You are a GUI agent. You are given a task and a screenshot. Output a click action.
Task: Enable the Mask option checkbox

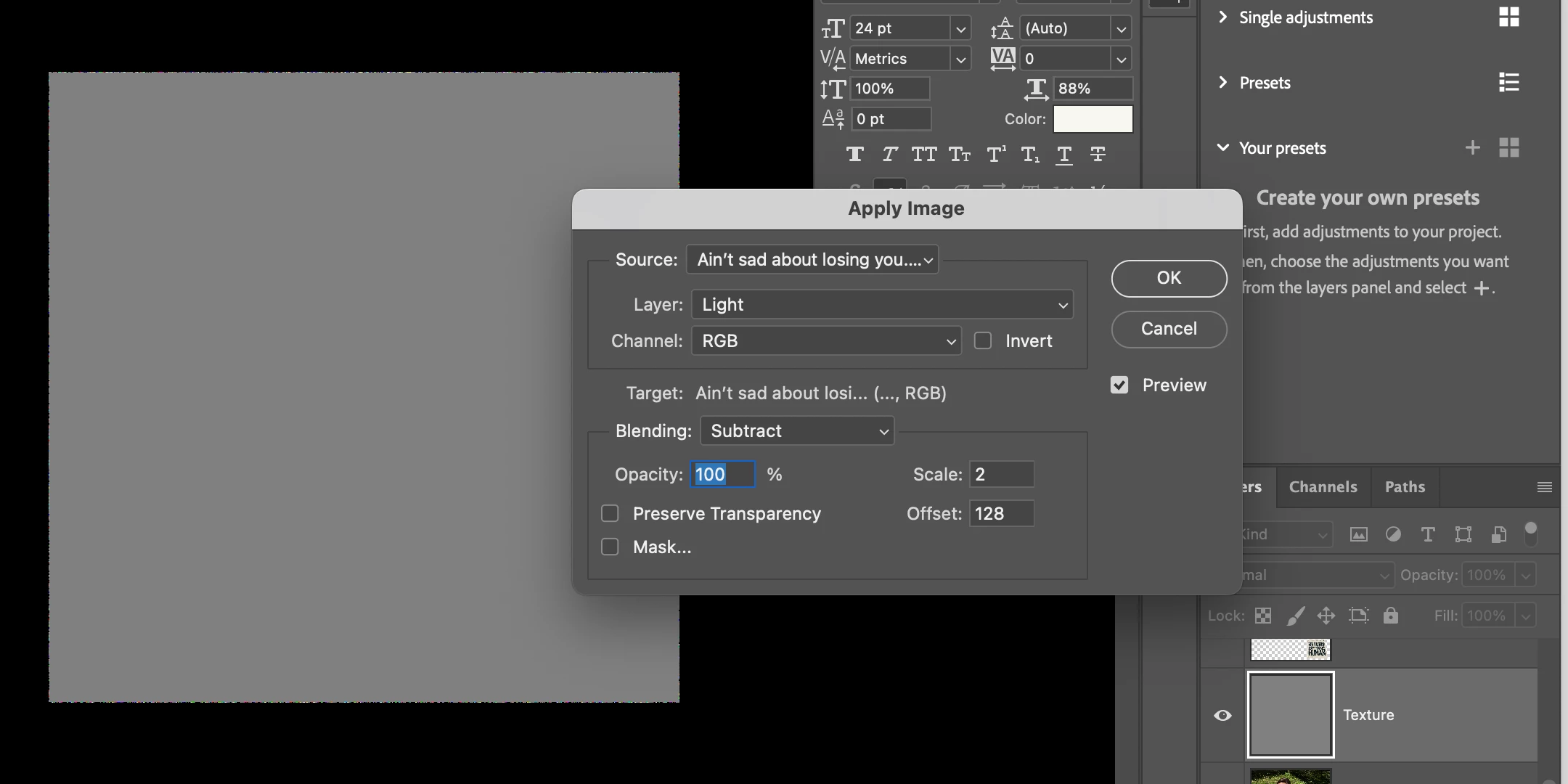[610, 547]
